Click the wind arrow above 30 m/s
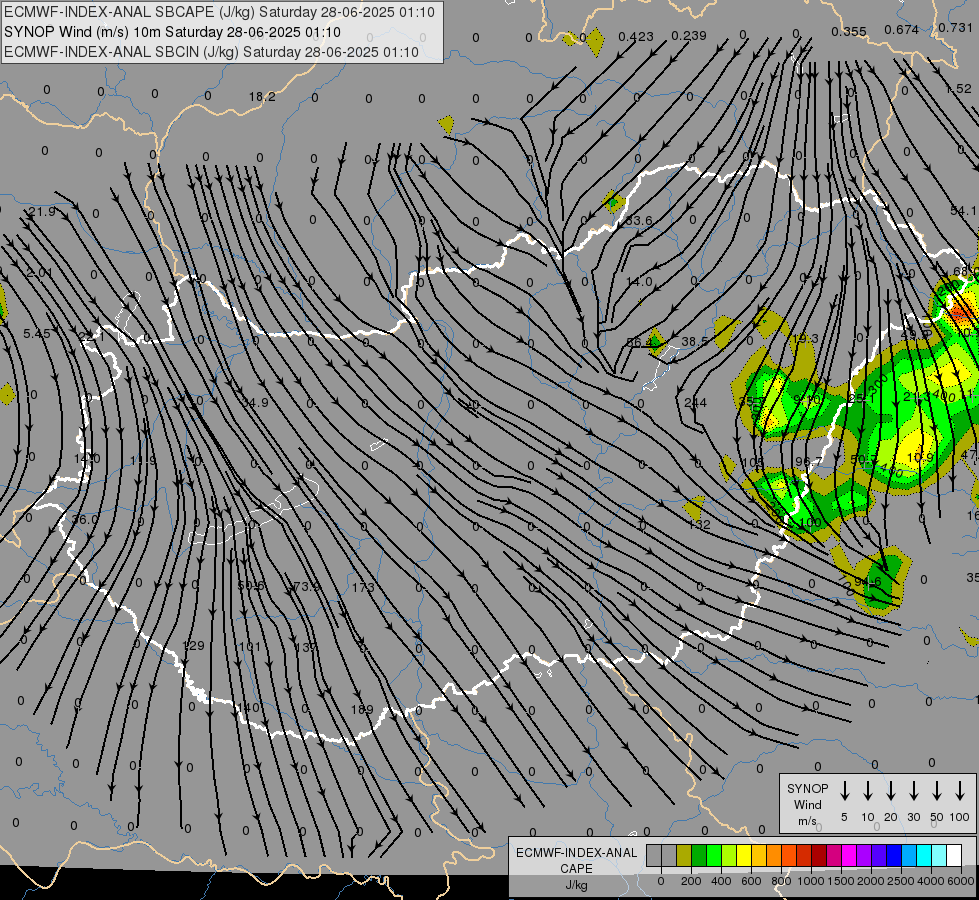The height and width of the screenshot is (900, 979). (913, 790)
